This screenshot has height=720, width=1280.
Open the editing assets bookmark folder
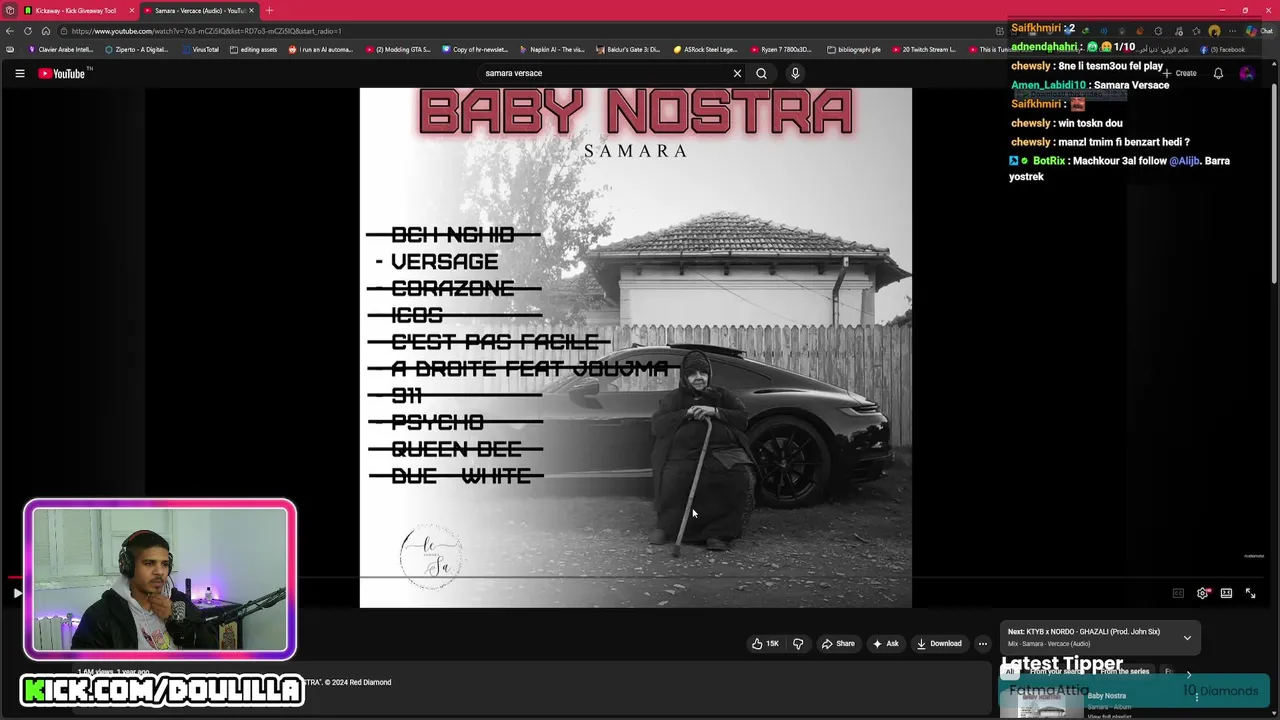click(254, 49)
